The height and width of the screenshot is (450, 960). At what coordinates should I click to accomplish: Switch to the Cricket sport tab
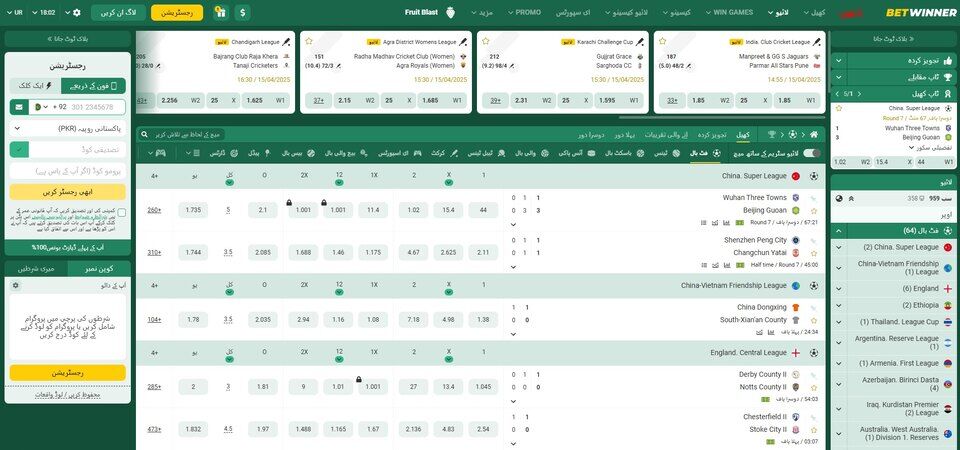[x=444, y=152]
